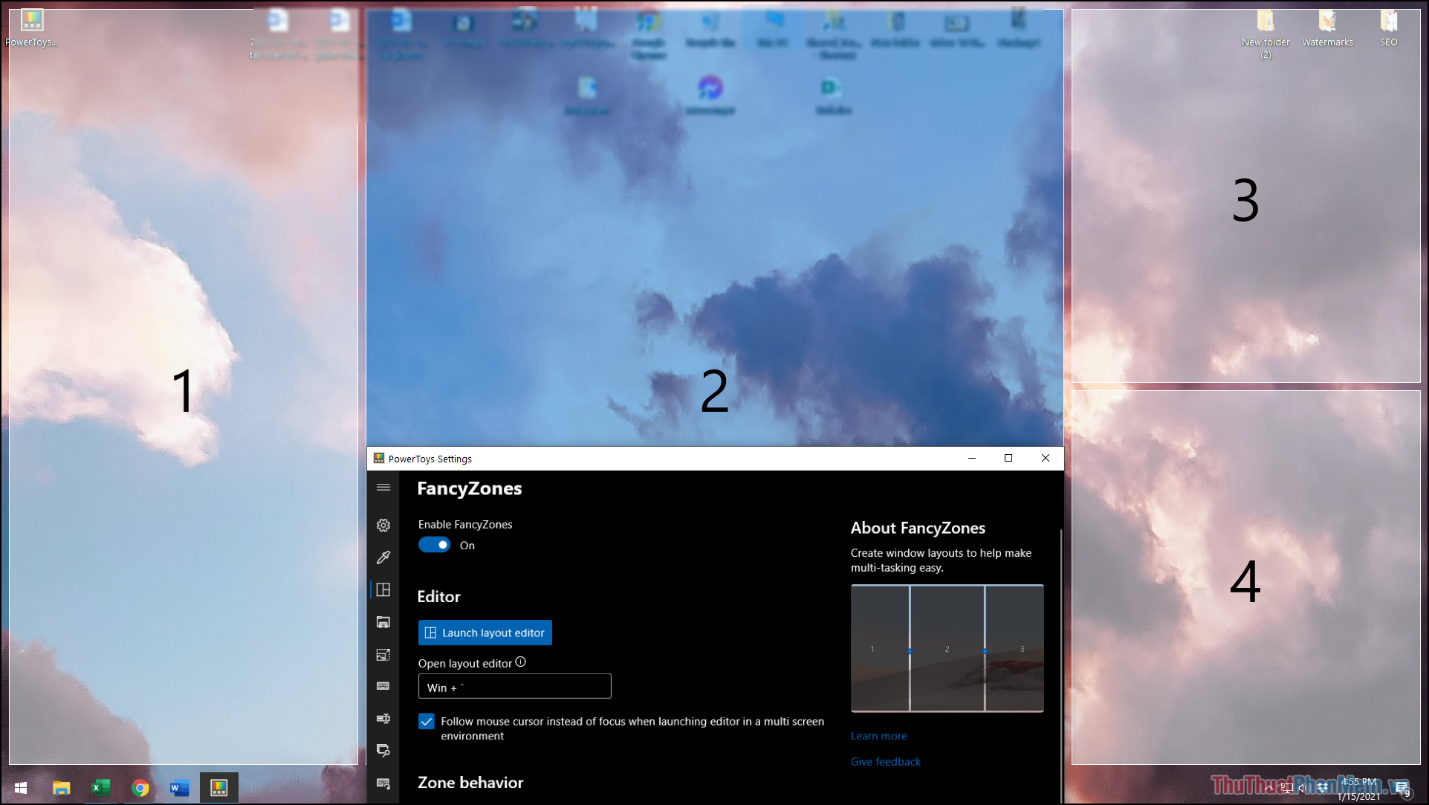Open Keyboard Manager from the sidebar

383,686
